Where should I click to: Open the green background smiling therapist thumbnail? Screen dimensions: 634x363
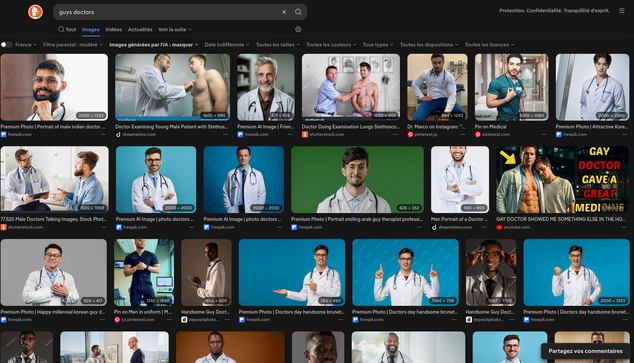[x=357, y=179]
